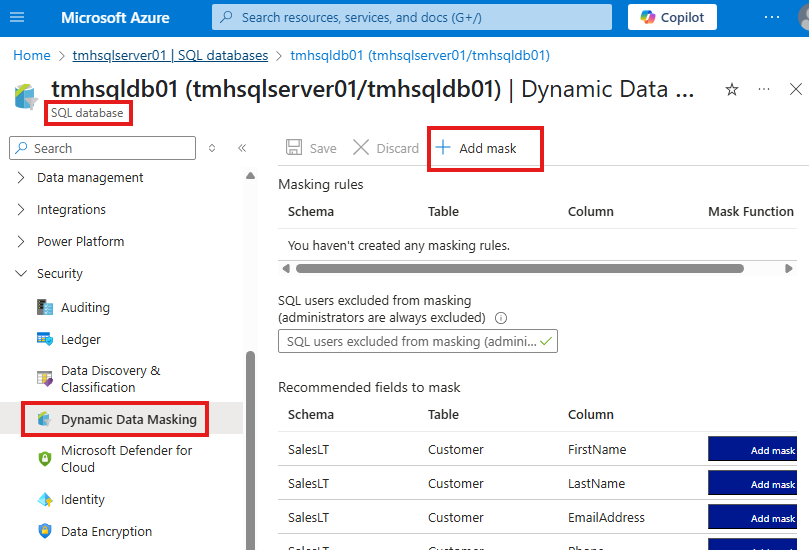This screenshot has height=550, width=809.
Task: Click the Defender for Cloud shield icon
Action: 45,459
